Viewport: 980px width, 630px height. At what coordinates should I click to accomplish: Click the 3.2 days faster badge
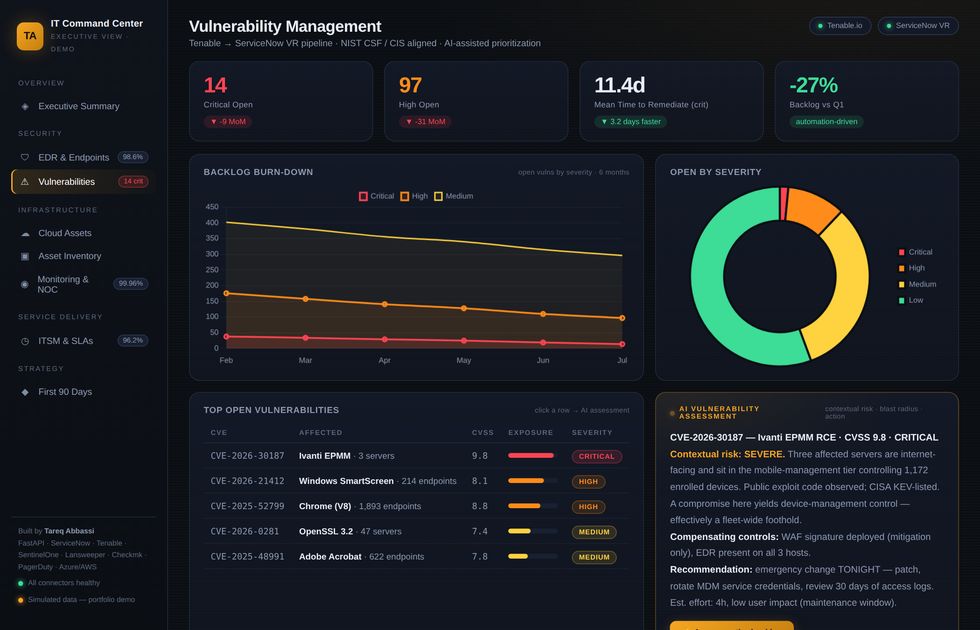pyautogui.click(x=631, y=122)
